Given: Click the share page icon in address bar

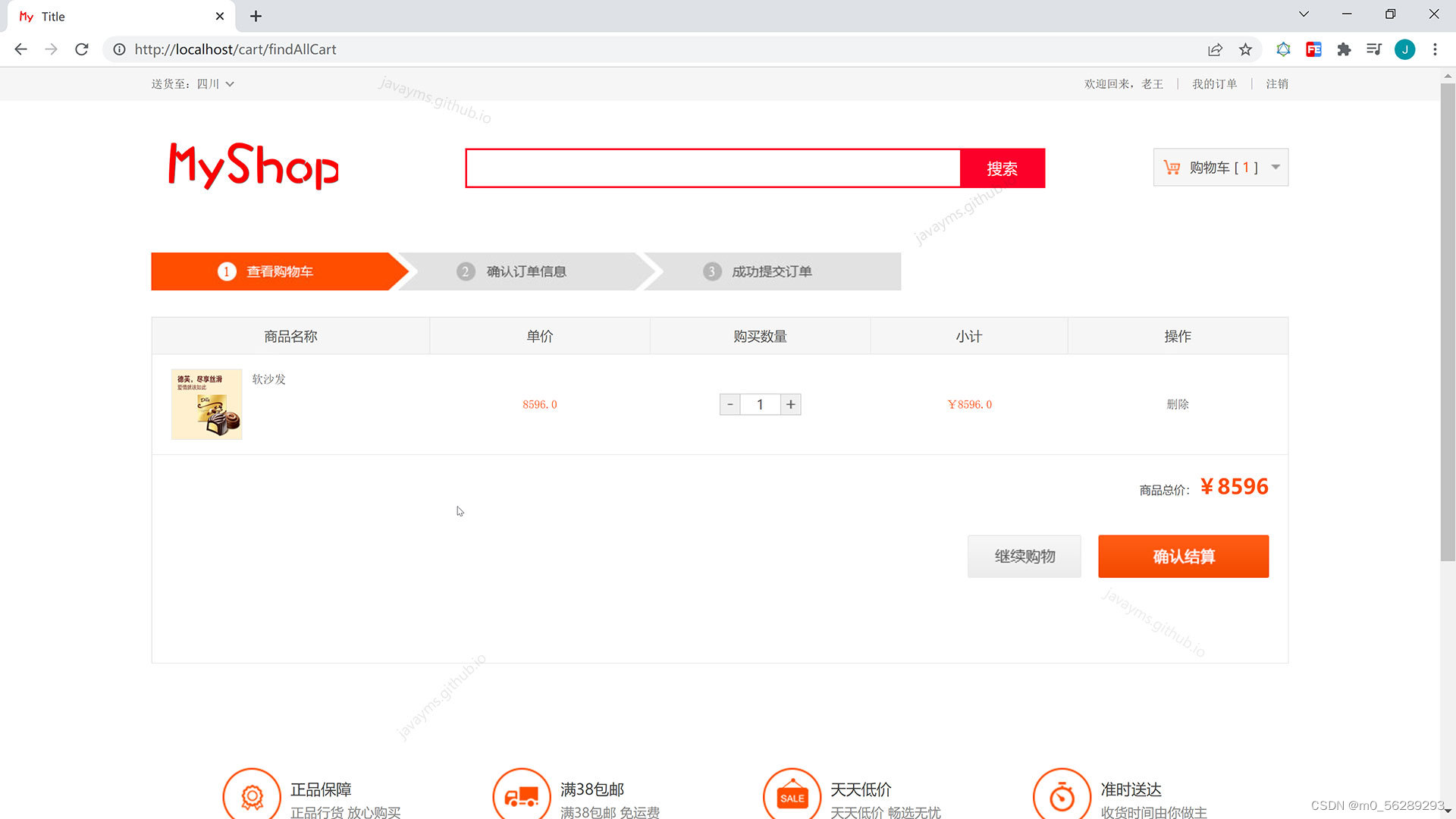Looking at the screenshot, I should coord(1215,49).
